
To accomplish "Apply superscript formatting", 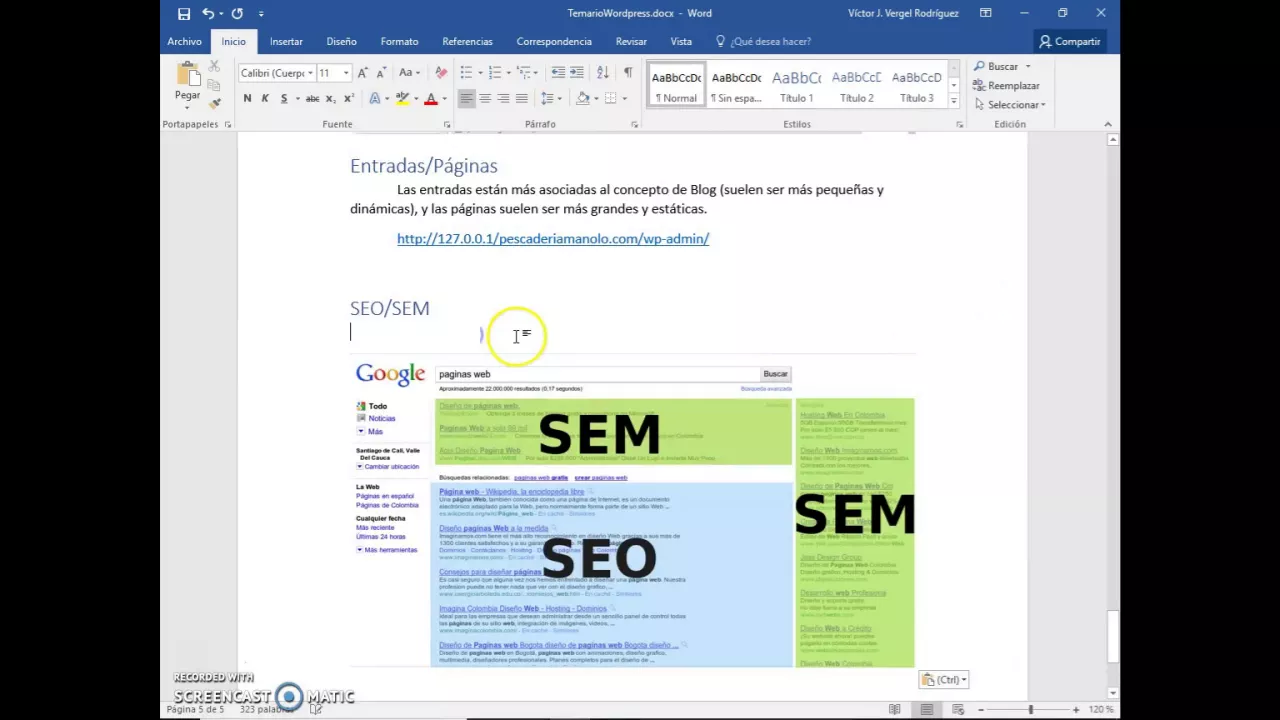I will coord(348,98).
